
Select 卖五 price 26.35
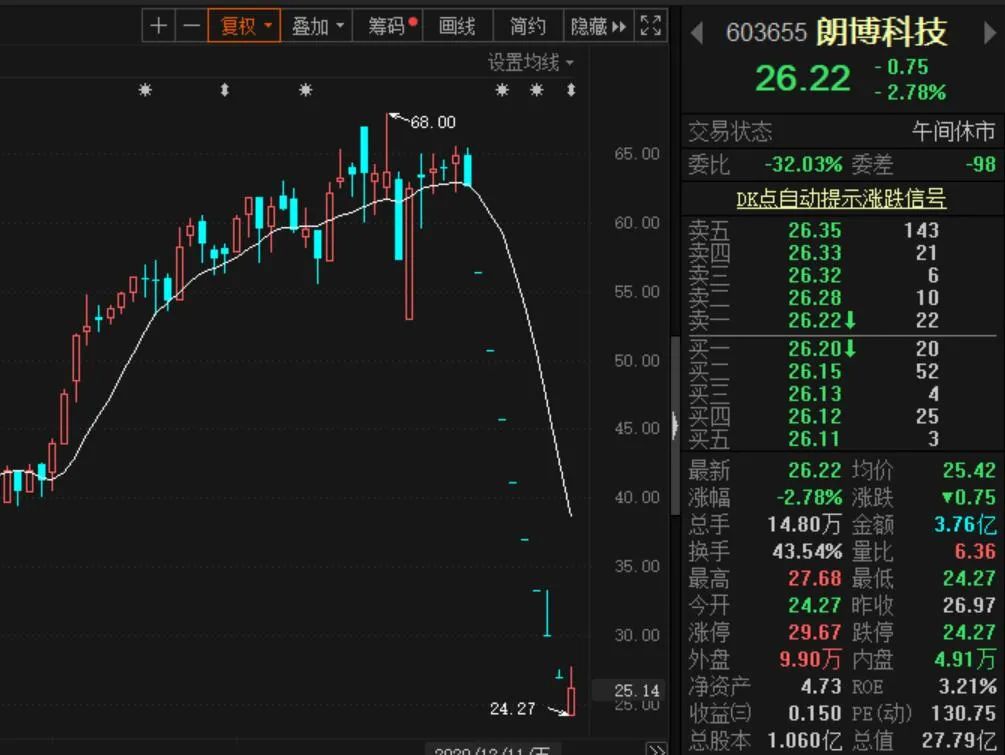coord(815,230)
